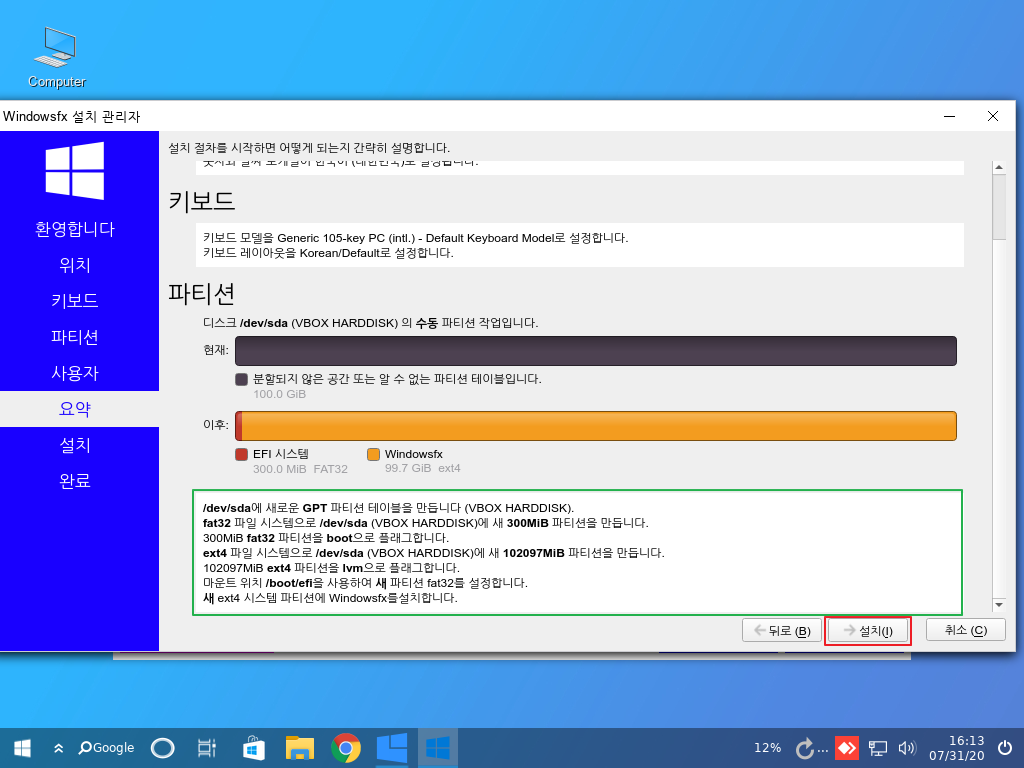Click the scrollbar down arrow
This screenshot has width=1024, height=768.
[999, 605]
